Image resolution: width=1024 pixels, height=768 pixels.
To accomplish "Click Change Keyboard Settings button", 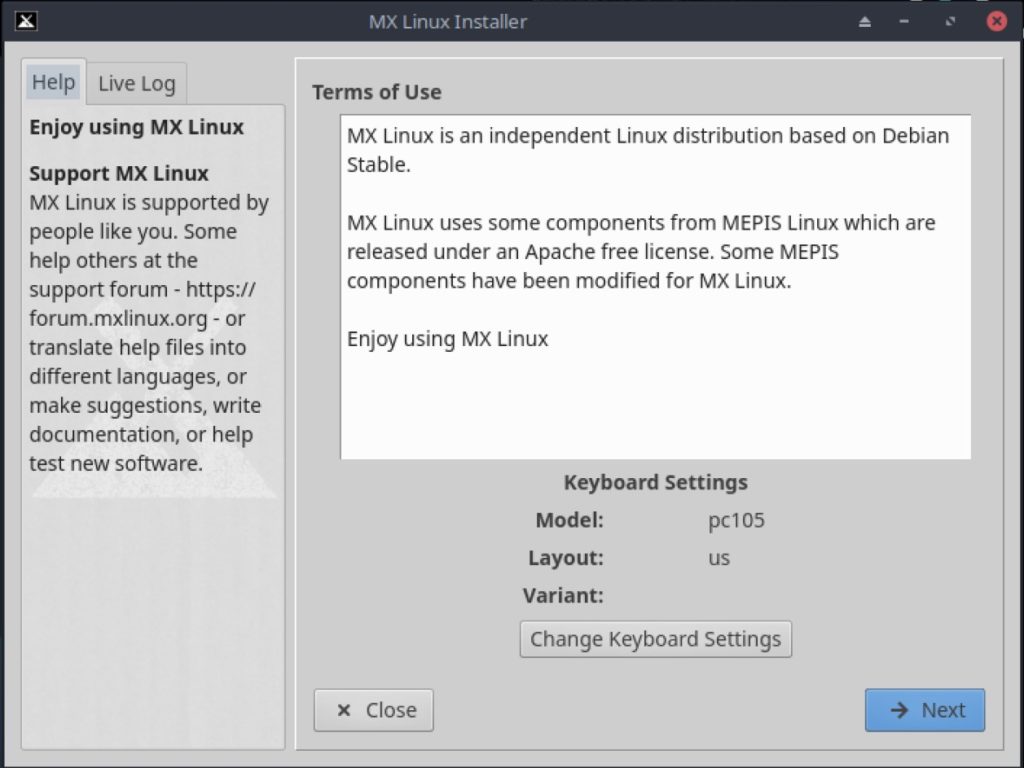I will 656,639.
